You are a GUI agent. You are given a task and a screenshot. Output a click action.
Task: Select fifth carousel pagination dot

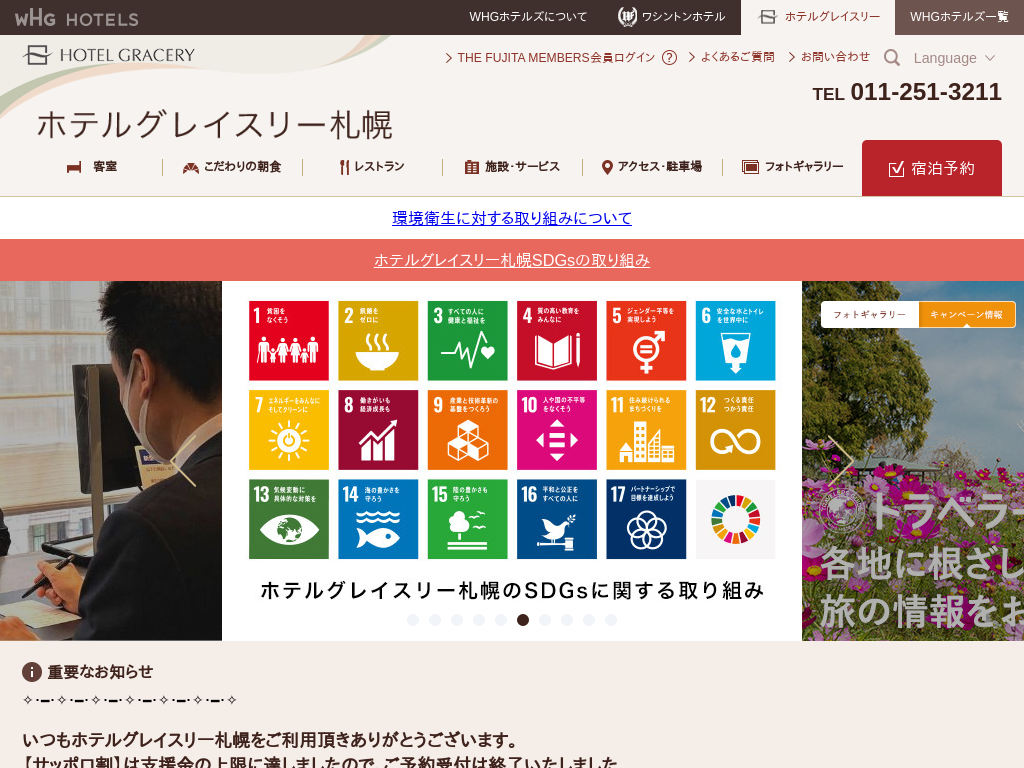(501, 620)
